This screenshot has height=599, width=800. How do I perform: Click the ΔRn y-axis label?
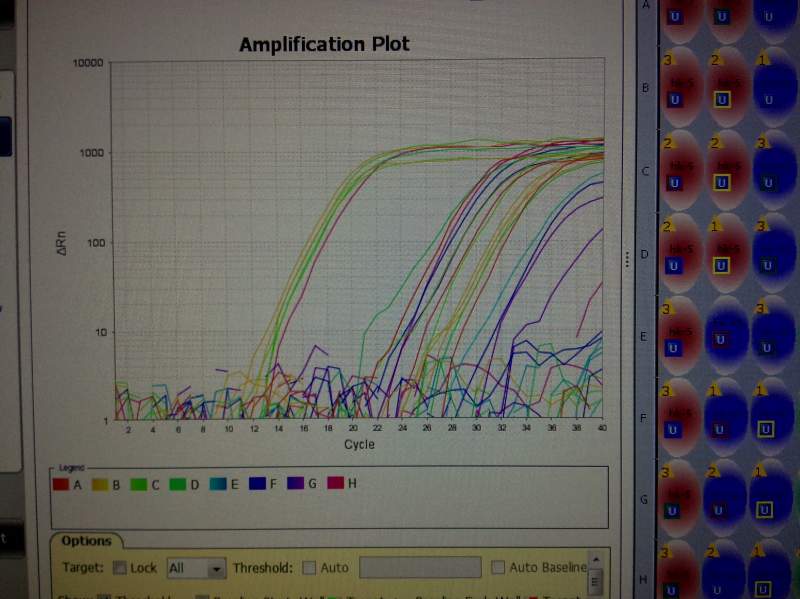coord(62,243)
